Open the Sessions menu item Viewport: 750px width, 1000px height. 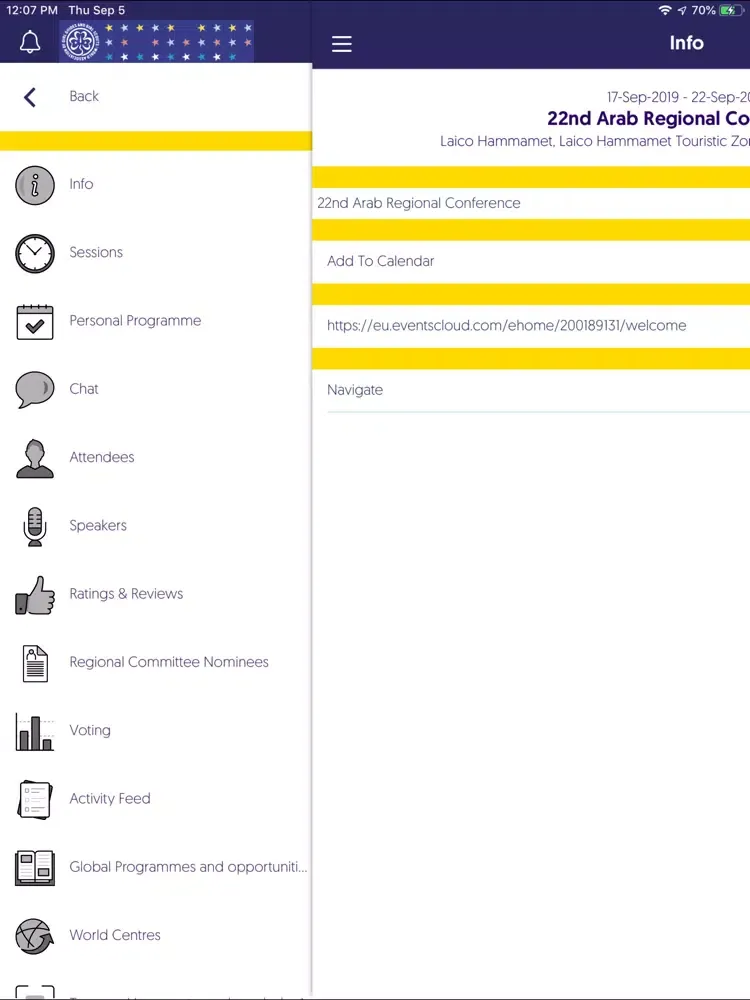point(96,252)
